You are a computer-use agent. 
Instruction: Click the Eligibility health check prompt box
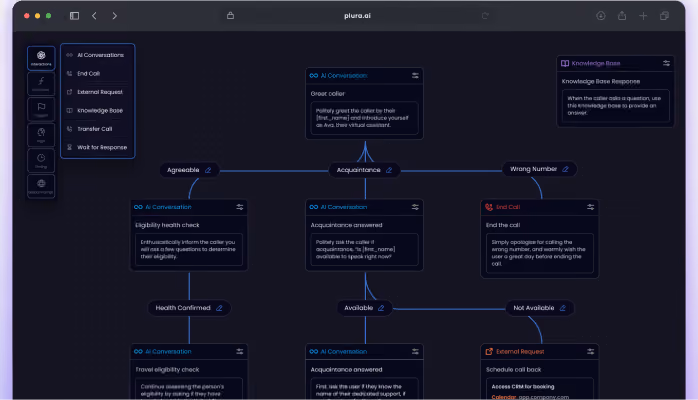pyautogui.click(x=189, y=249)
